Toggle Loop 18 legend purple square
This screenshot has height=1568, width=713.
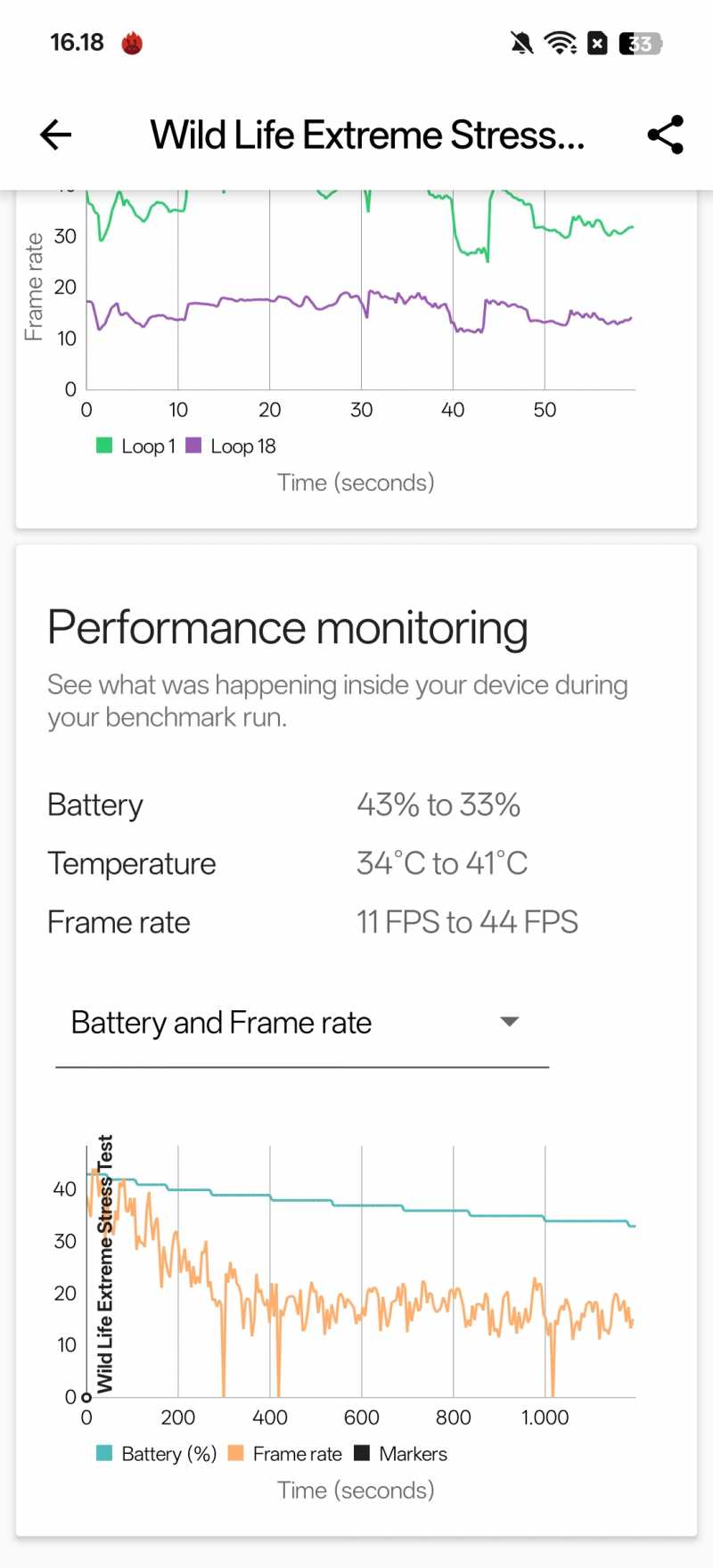click(x=193, y=445)
